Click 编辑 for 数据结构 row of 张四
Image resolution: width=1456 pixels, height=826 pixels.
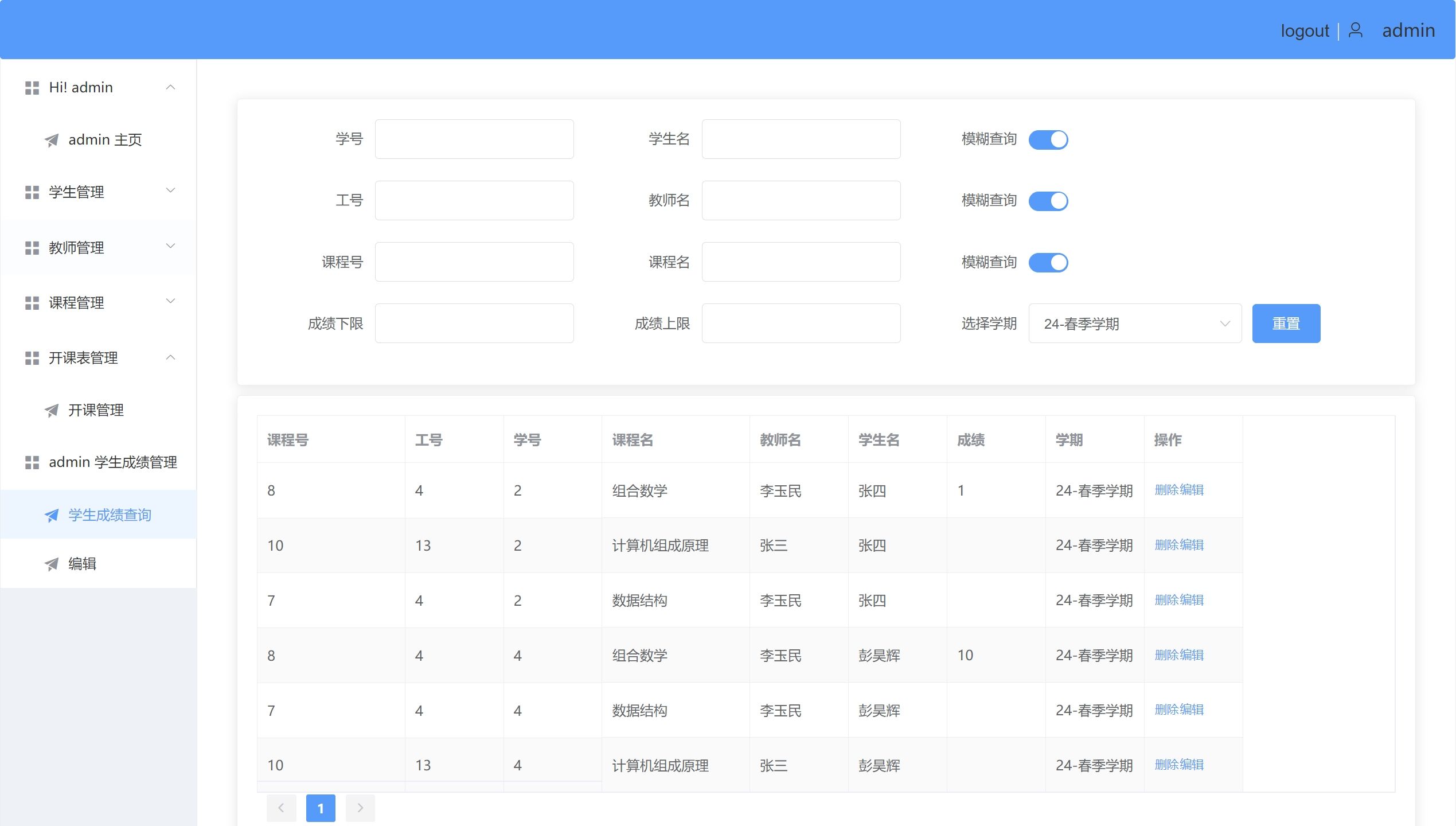[1192, 600]
